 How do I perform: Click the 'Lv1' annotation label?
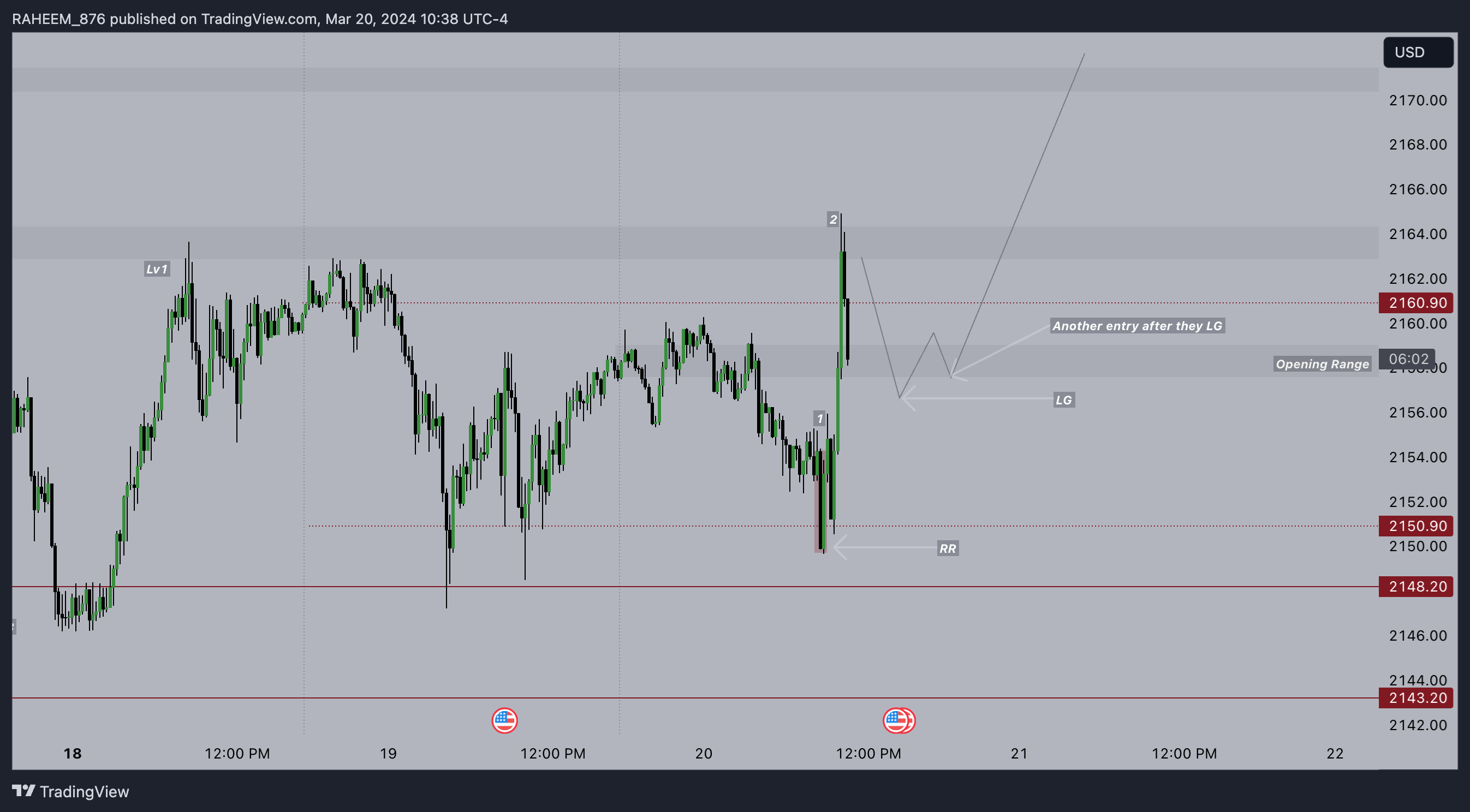tap(157, 269)
